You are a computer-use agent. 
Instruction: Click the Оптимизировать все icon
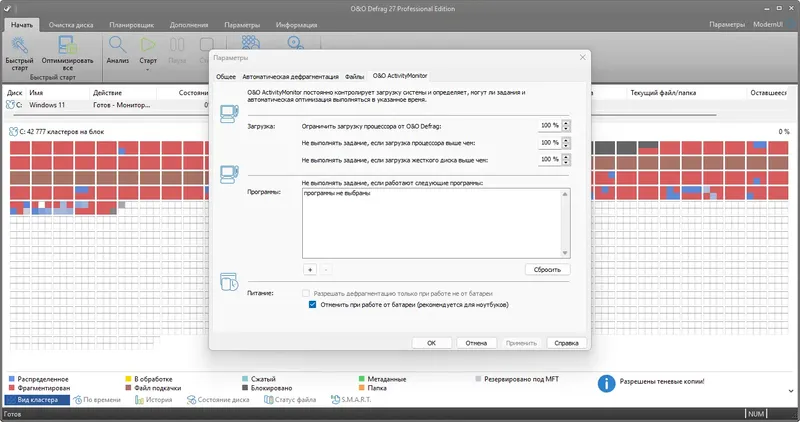click(x=67, y=45)
